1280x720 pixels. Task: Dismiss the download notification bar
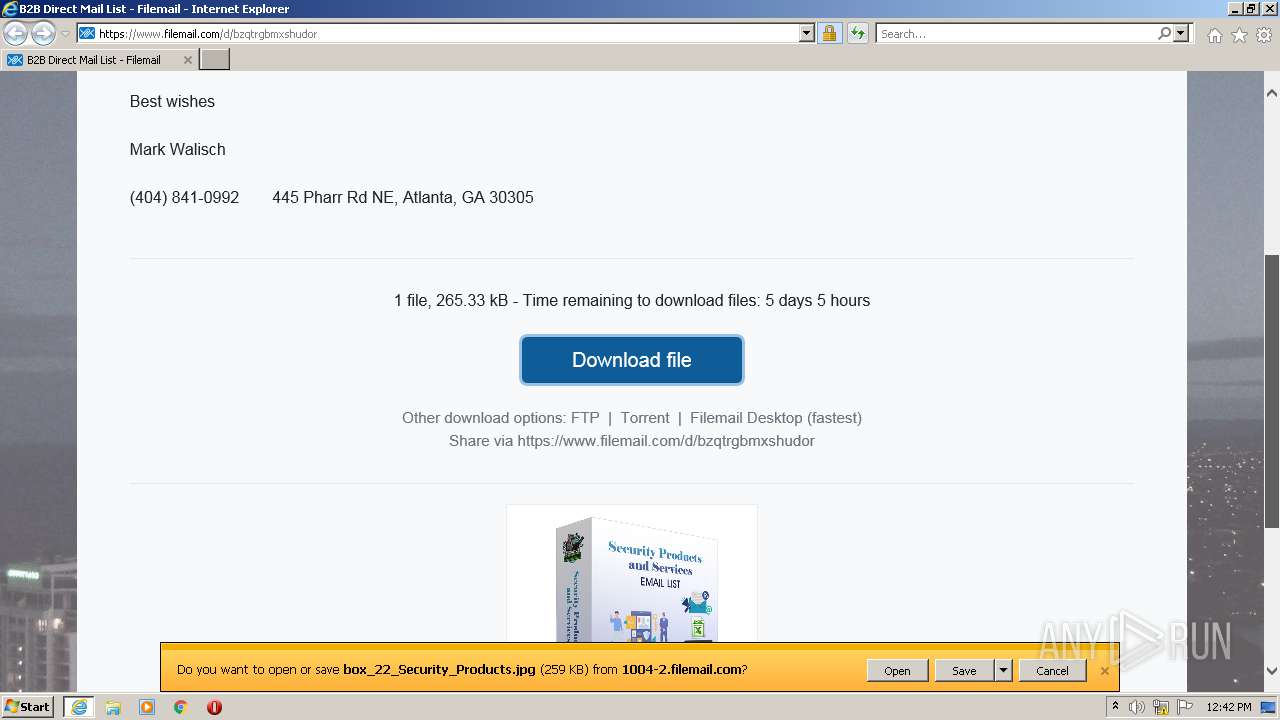pos(1104,671)
